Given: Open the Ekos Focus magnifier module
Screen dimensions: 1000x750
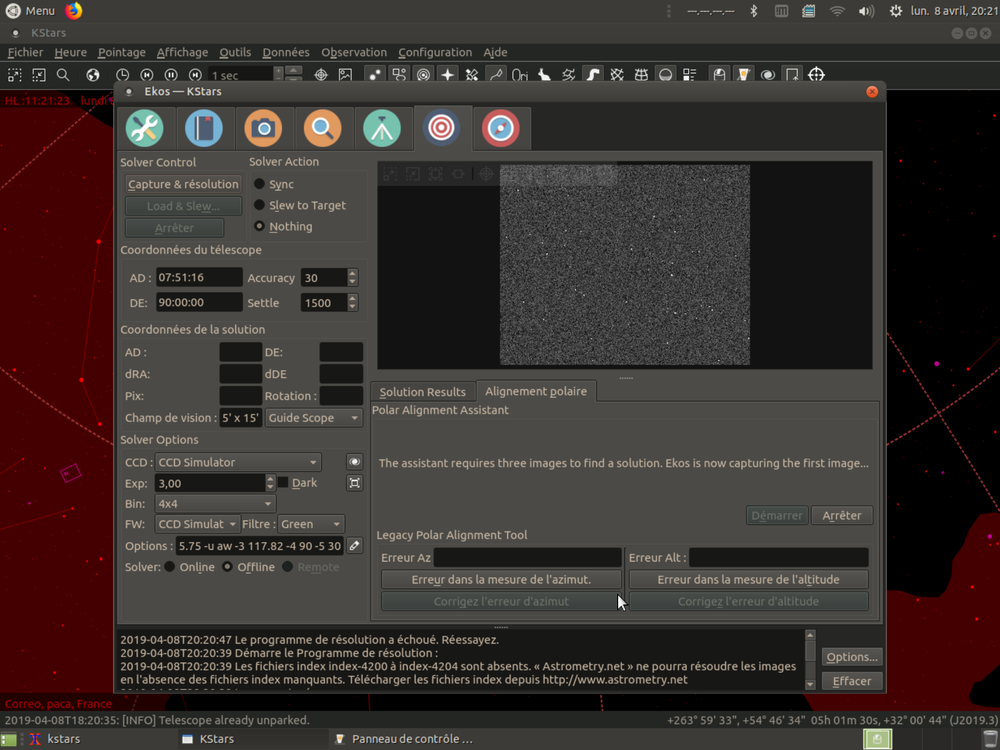Looking at the screenshot, I should [x=323, y=128].
